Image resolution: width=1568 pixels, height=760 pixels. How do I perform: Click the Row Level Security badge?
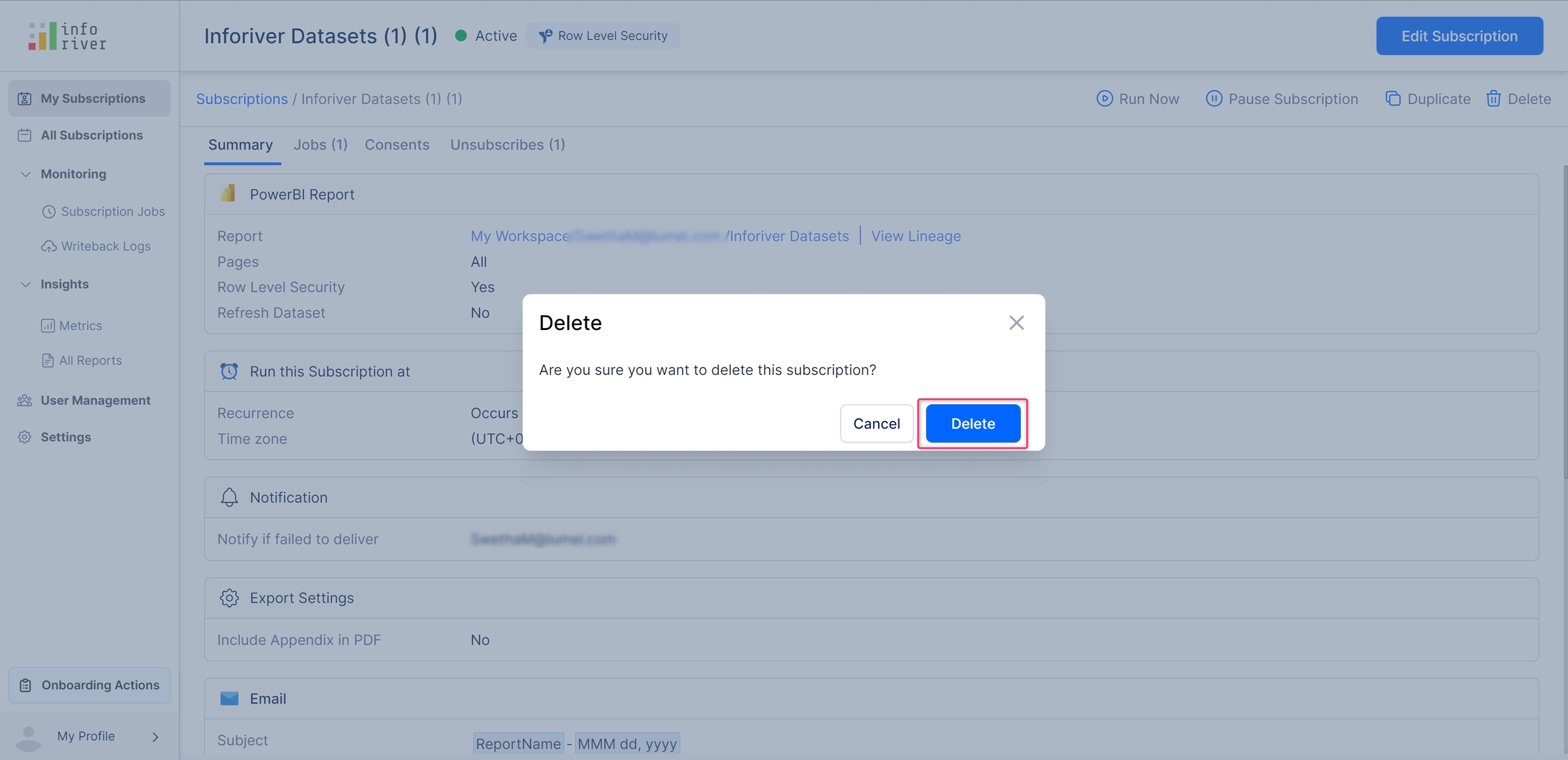[603, 36]
